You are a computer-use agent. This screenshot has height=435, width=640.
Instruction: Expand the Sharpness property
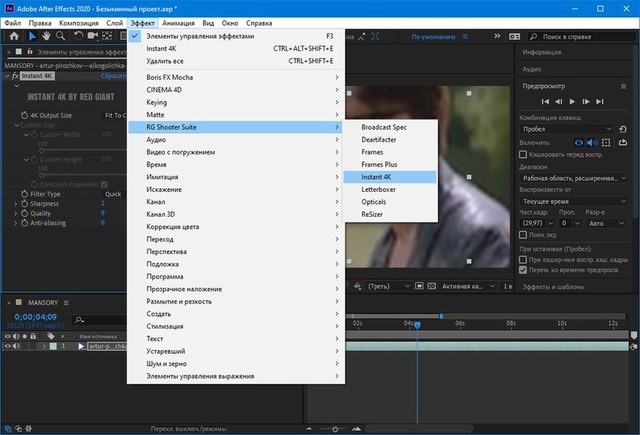tap(15, 202)
